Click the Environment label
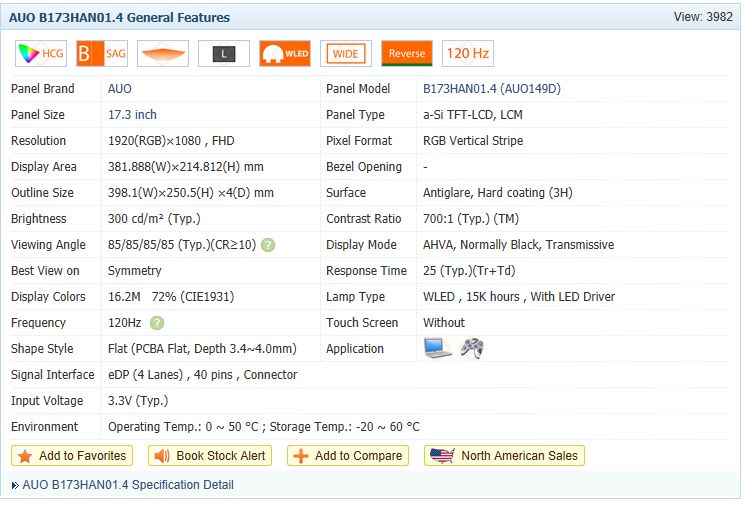 pos(44,427)
